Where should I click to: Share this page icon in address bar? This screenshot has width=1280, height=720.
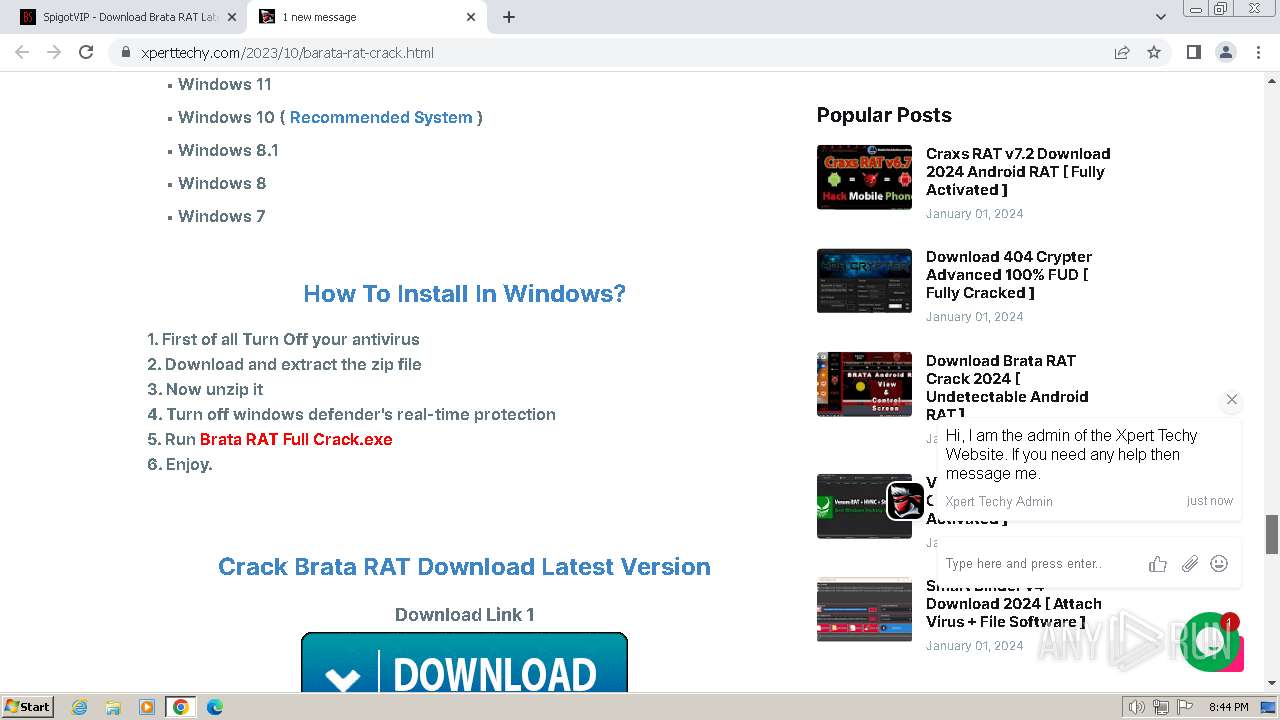(1122, 52)
